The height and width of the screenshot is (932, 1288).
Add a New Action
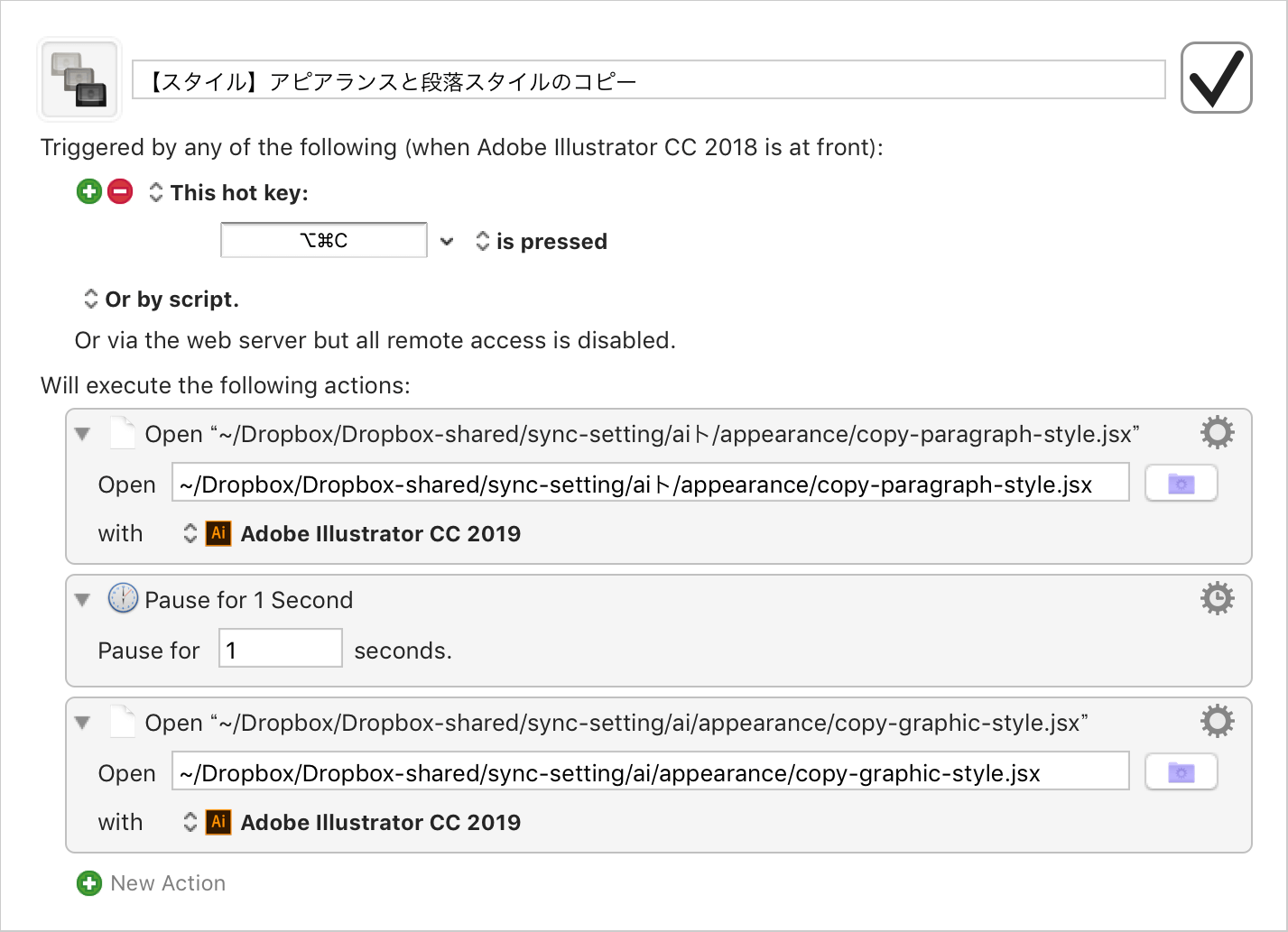click(152, 883)
